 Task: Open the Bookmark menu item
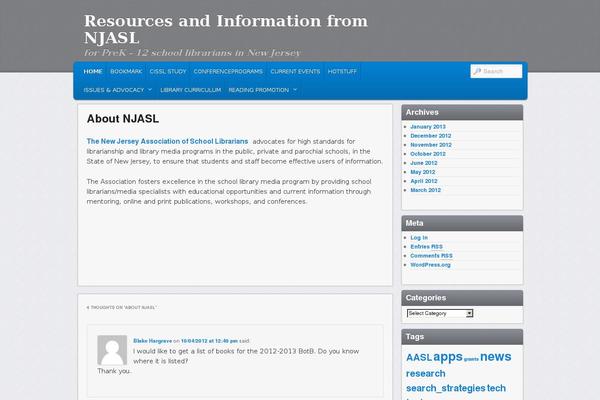pos(126,72)
